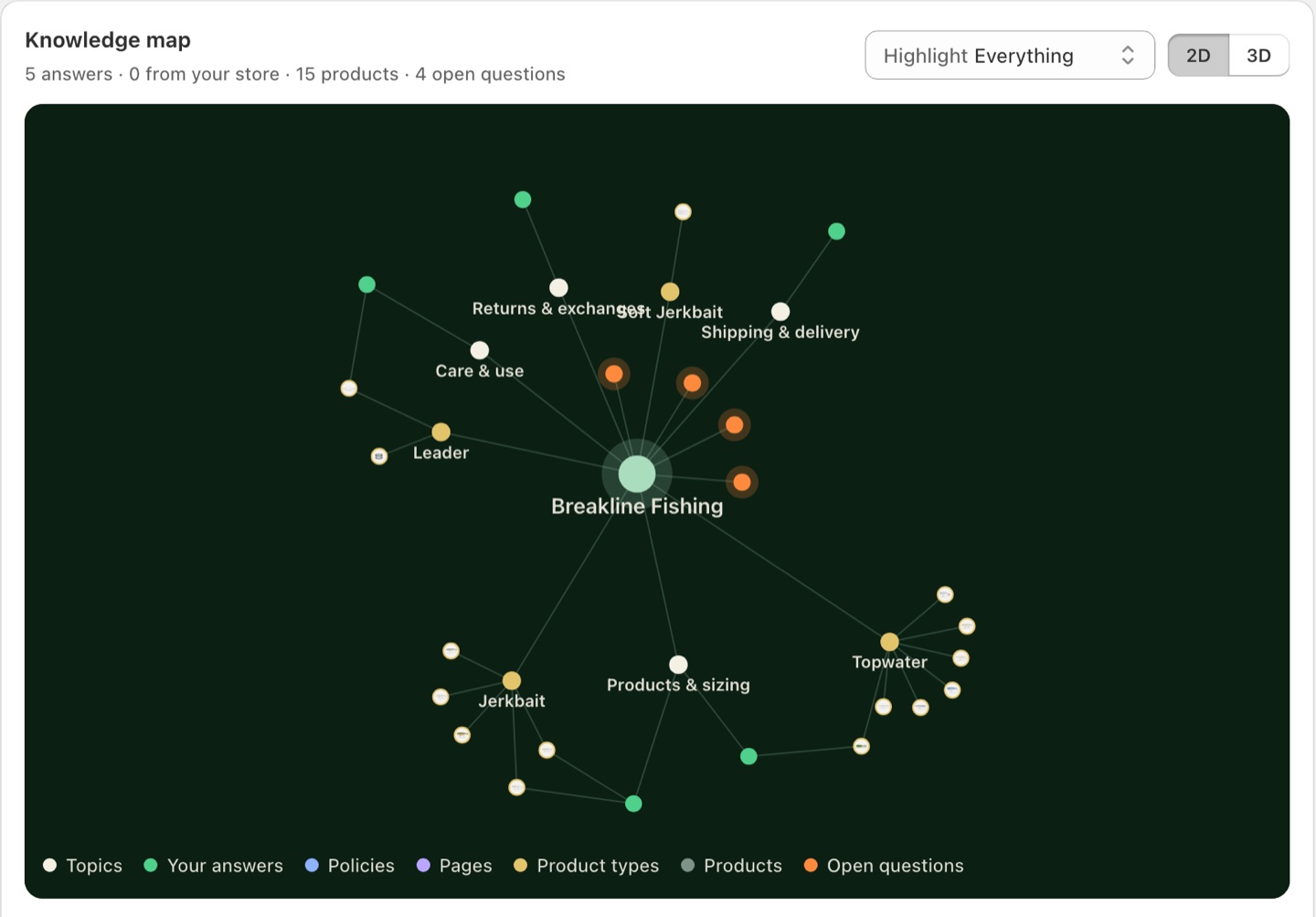1316x917 pixels.
Task: Click the '4 open questions' summary text
Action: click(x=490, y=74)
